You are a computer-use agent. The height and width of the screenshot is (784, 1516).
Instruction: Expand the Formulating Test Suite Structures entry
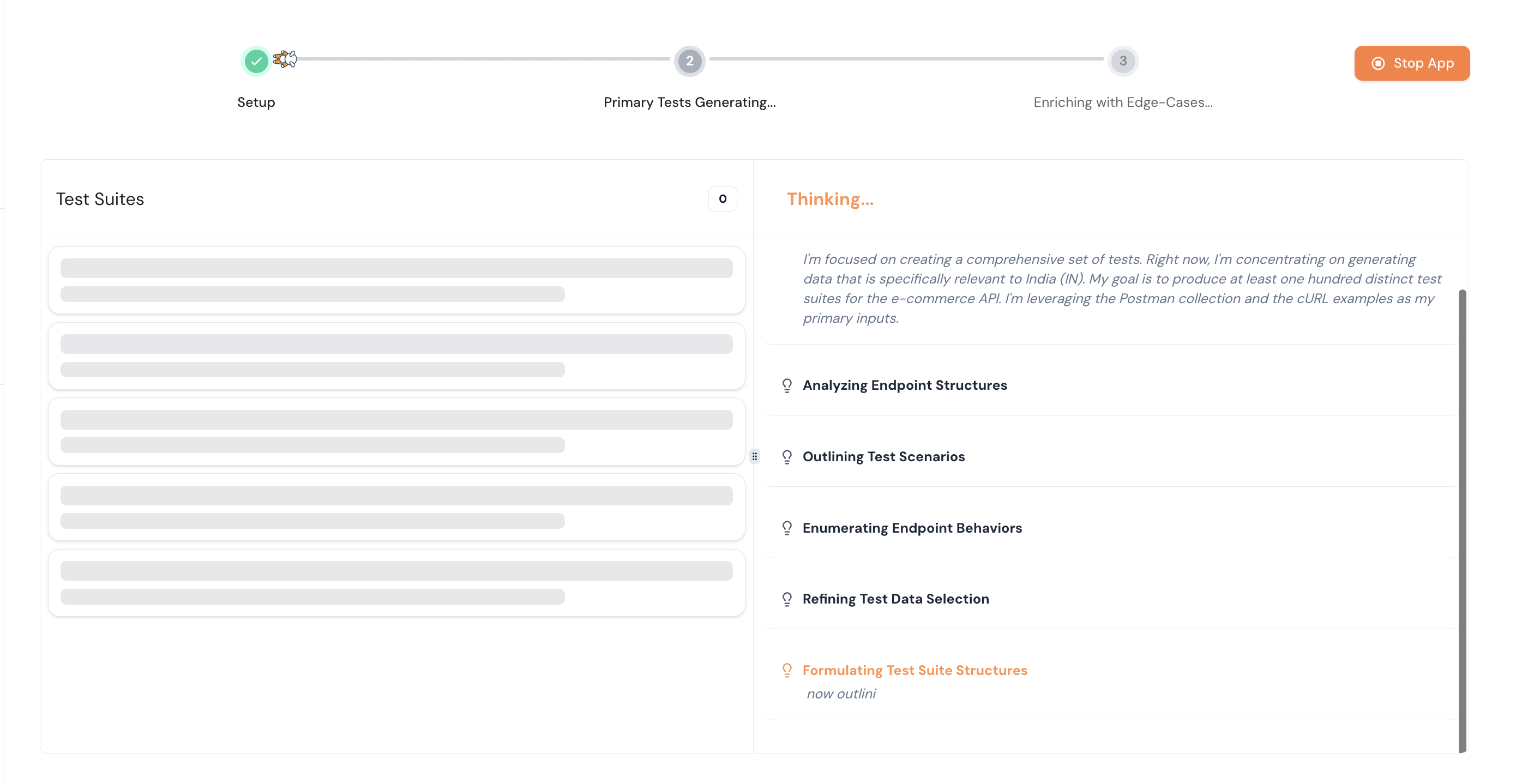(915, 670)
